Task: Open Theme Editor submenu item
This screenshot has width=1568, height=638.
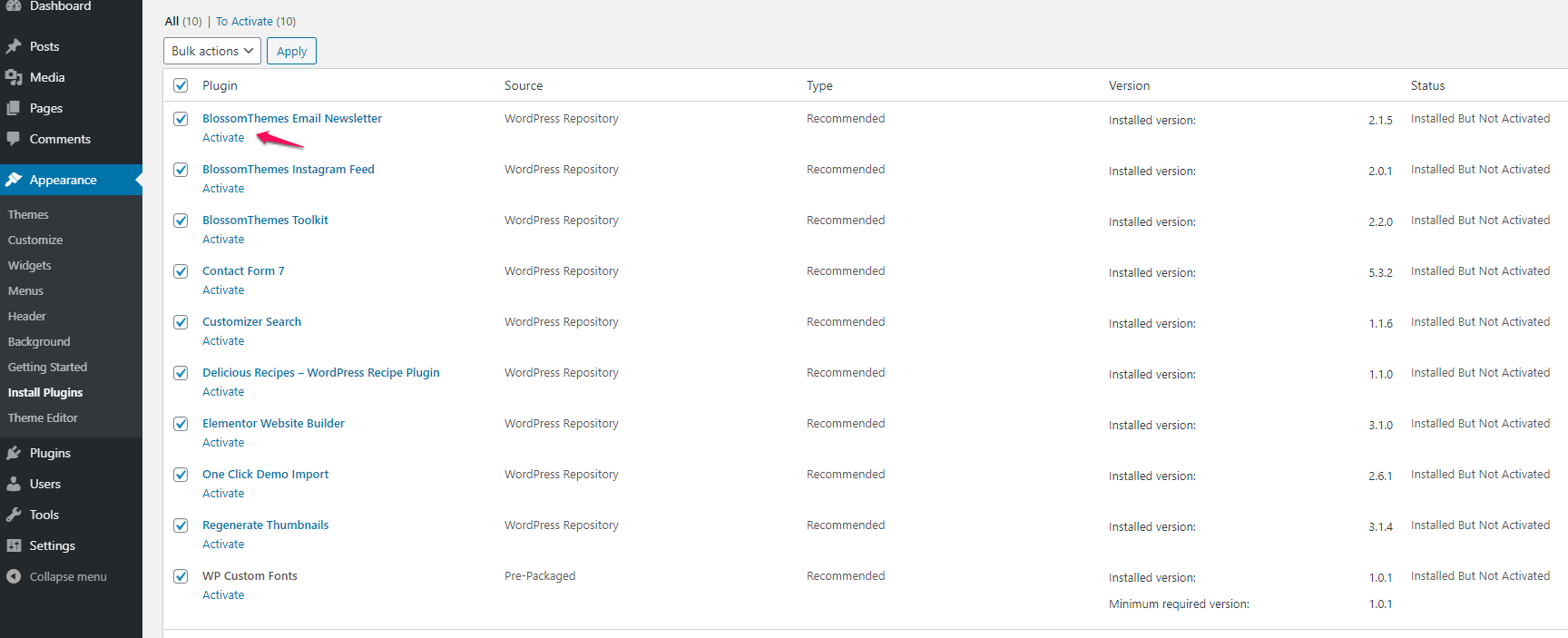Action: point(43,417)
